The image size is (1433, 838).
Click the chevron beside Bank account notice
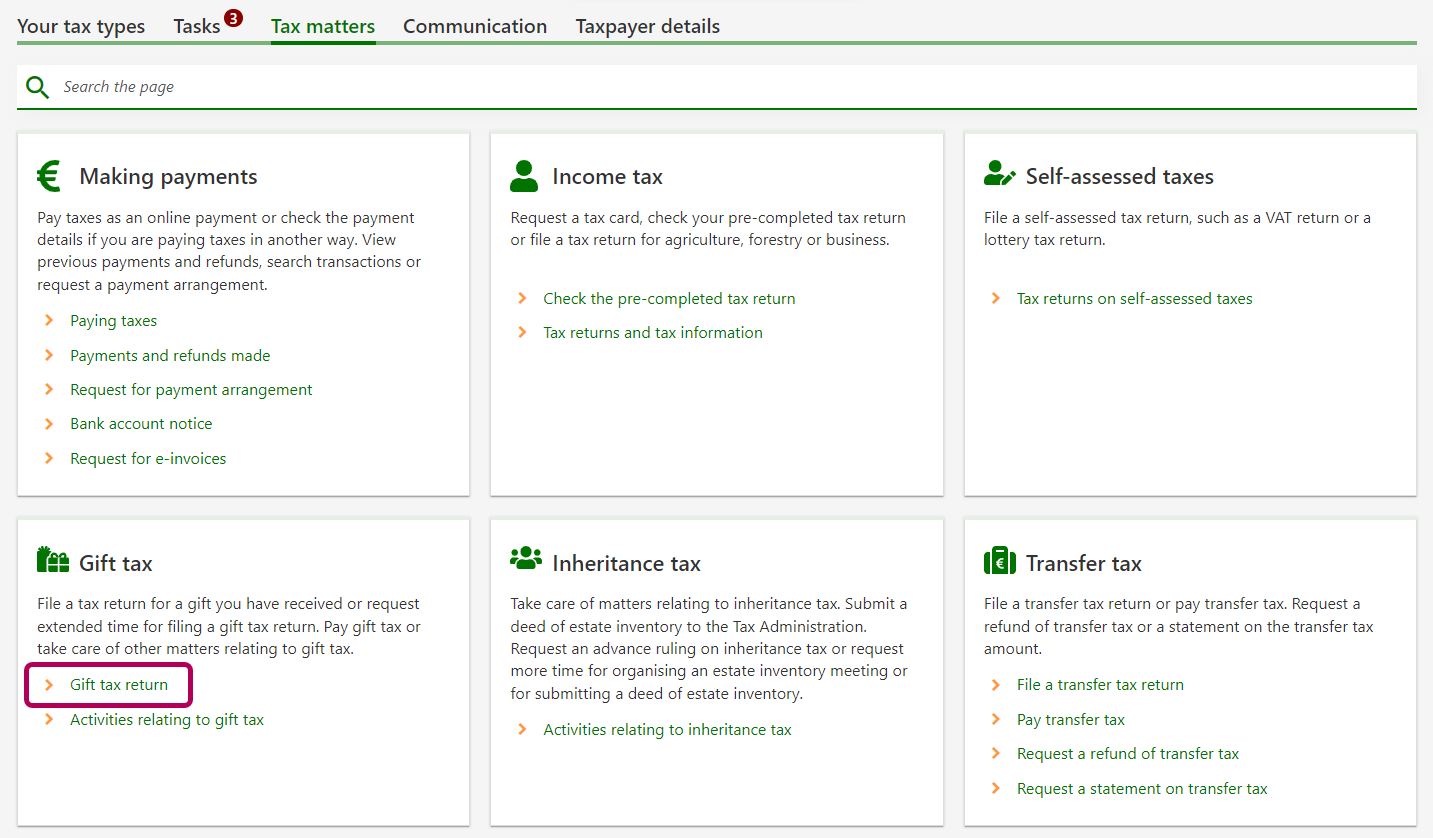point(48,424)
